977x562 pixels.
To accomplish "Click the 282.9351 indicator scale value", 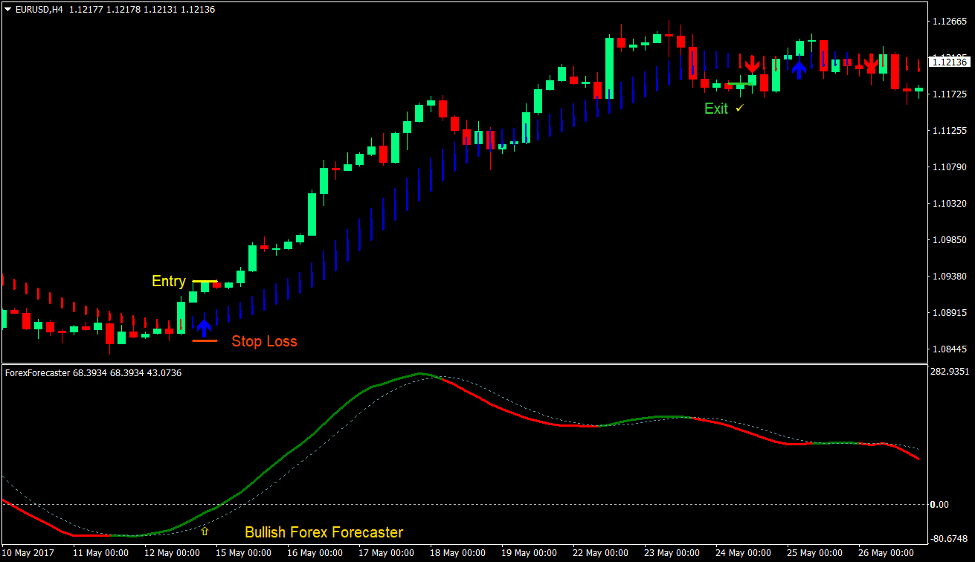I will click(950, 371).
